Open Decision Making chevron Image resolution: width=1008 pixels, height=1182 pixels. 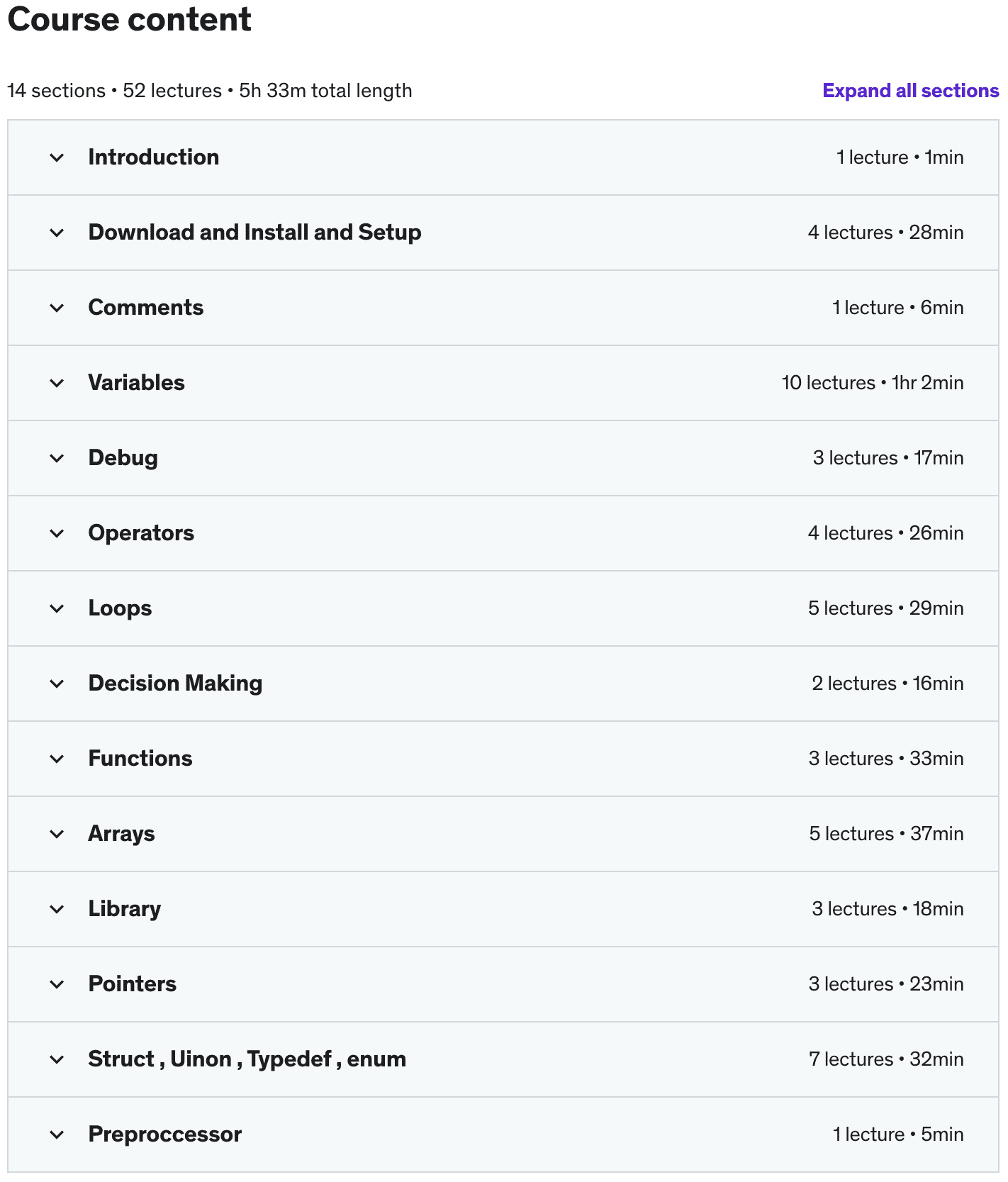[x=57, y=684]
